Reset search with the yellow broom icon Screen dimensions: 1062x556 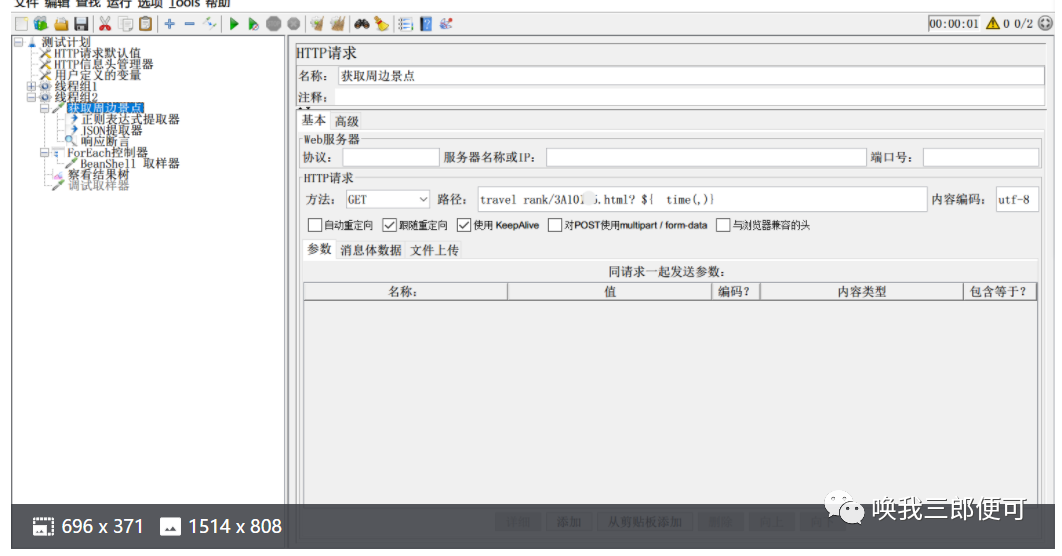click(x=381, y=24)
